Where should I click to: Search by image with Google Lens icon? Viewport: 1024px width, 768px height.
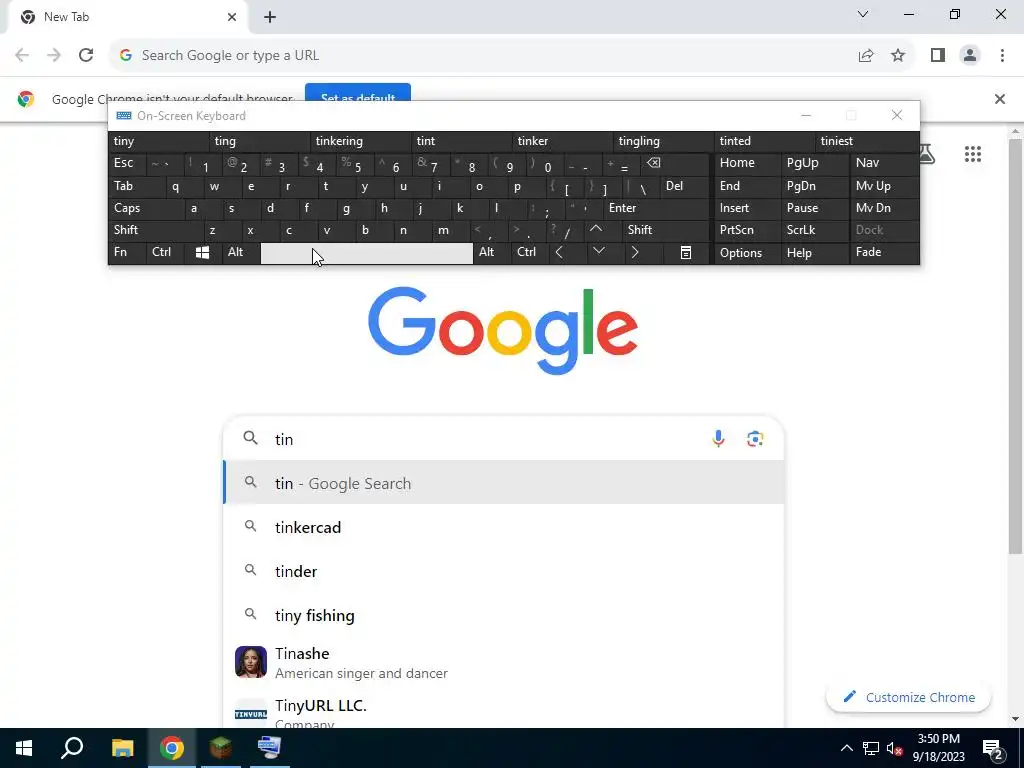(x=755, y=439)
